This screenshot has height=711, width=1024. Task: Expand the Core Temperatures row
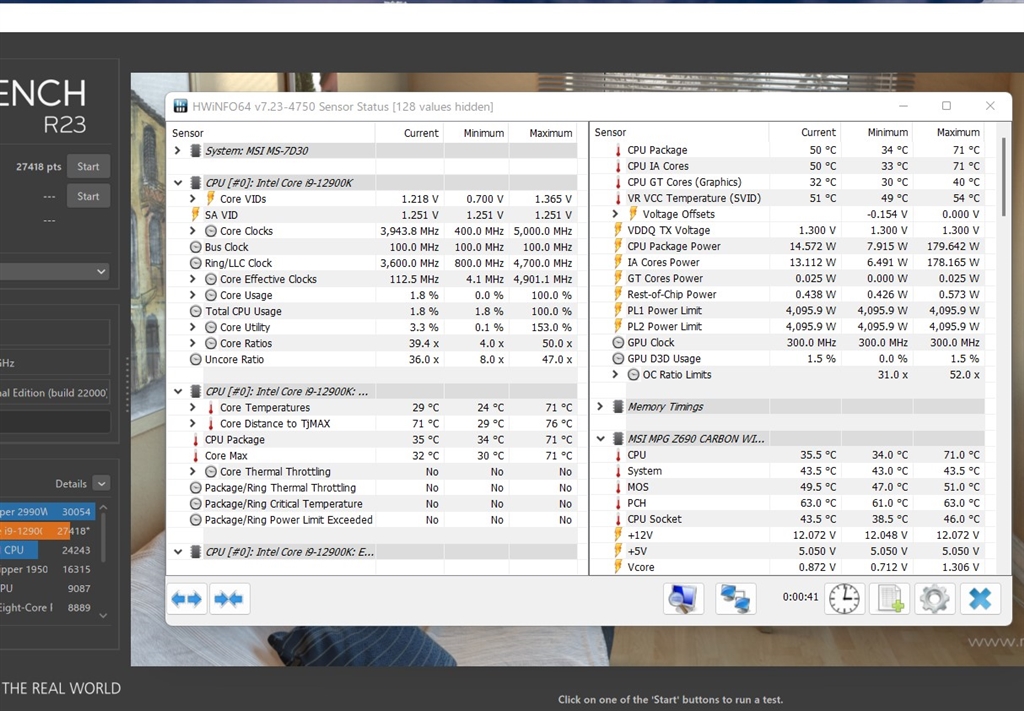click(193, 407)
